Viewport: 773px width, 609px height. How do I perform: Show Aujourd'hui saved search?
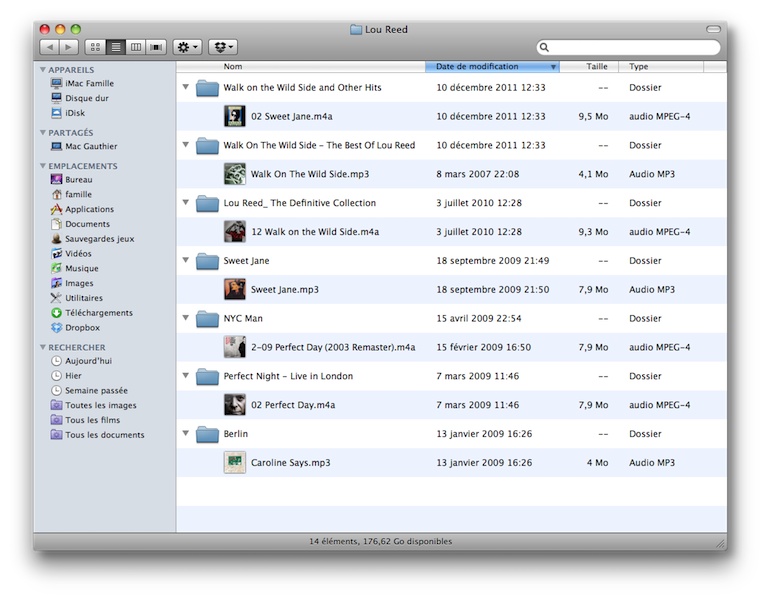point(82,361)
